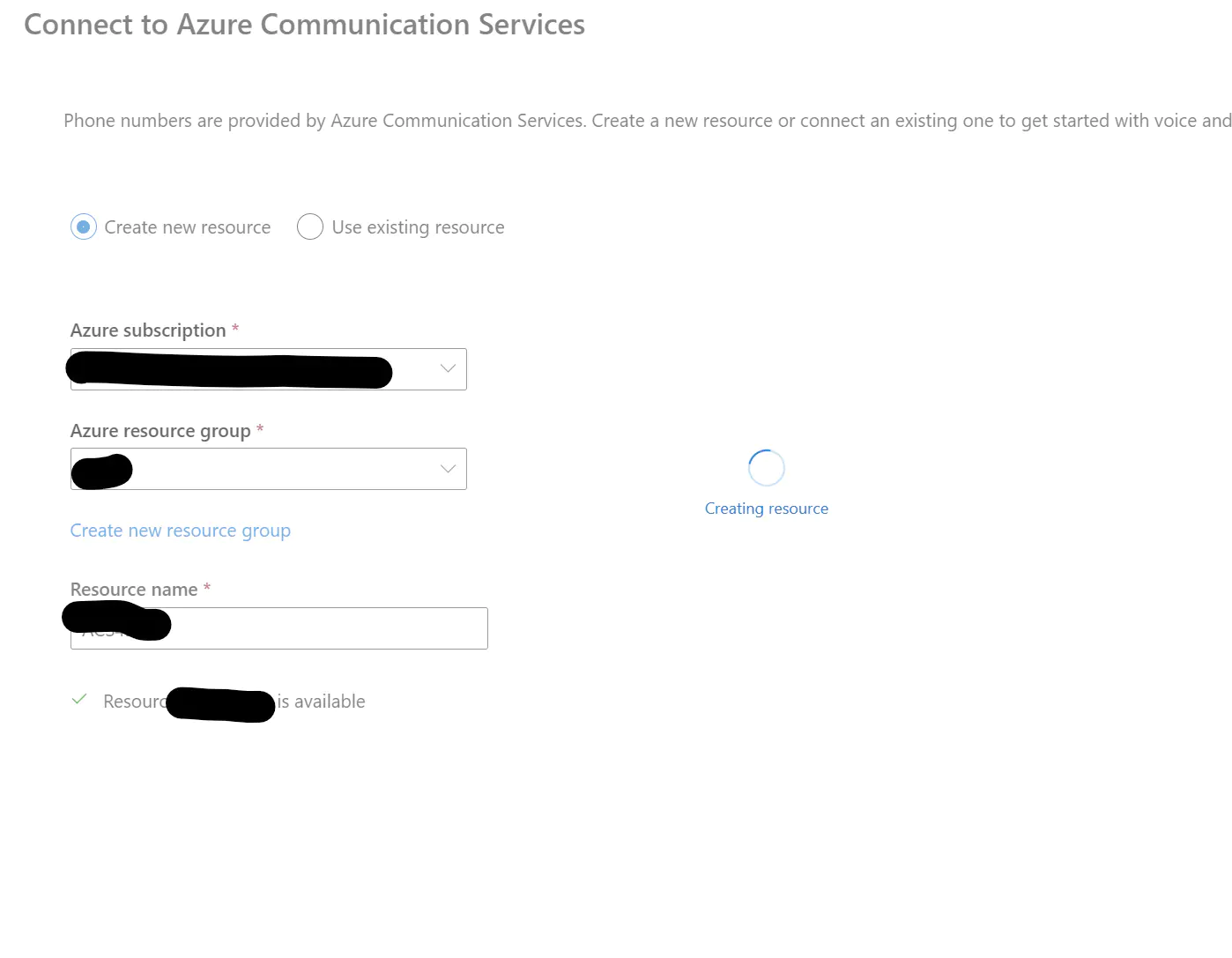
Task: Click the Creating resource status text
Action: pos(767,509)
